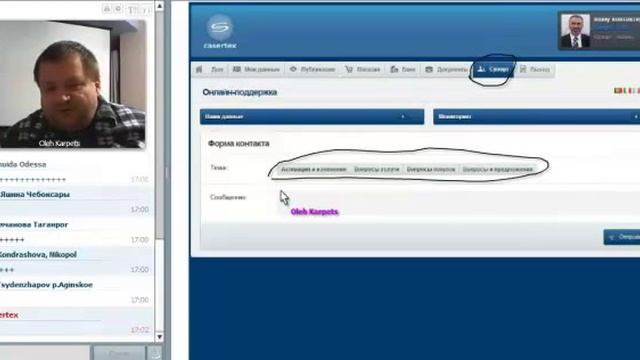Image resolution: width=640 pixels, height=360 pixels.
Task: Expand the Ваши данные blue panel
Action: [x=312, y=117]
